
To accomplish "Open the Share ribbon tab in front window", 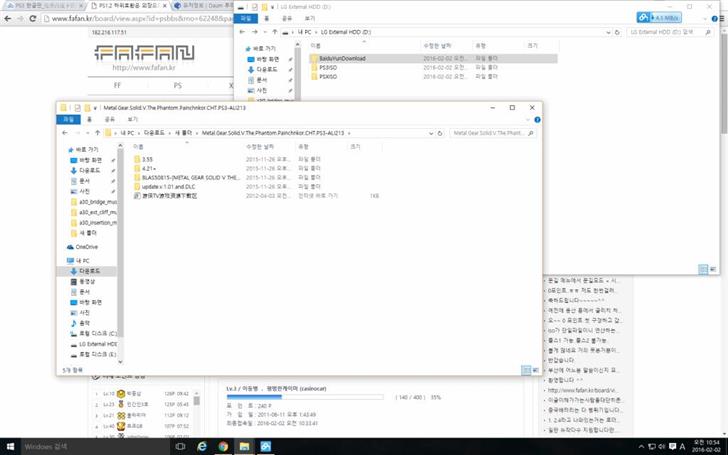I will coord(110,120).
